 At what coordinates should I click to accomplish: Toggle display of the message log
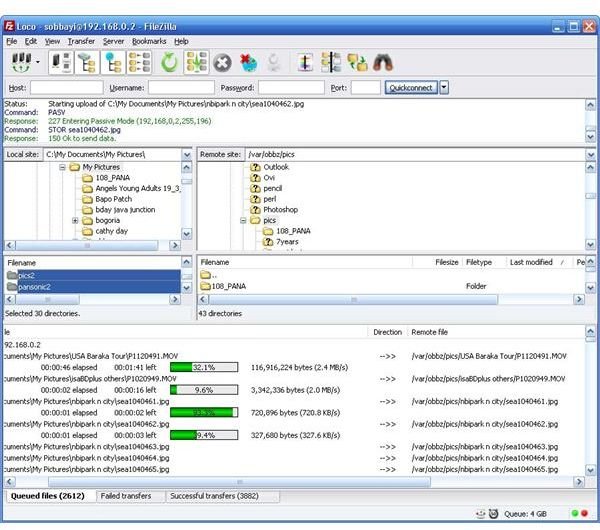click(x=61, y=62)
